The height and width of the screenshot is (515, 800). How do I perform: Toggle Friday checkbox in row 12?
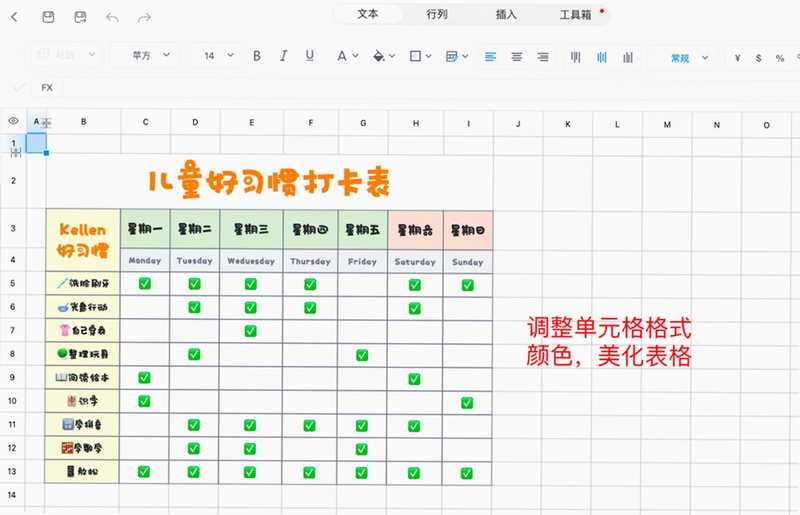pos(361,449)
